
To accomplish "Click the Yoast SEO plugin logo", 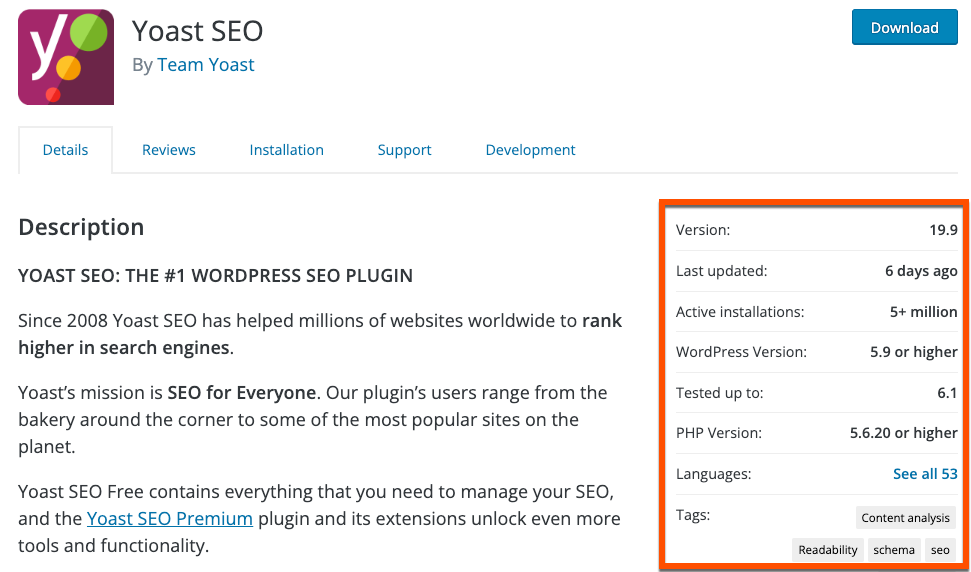I will (x=66, y=57).
